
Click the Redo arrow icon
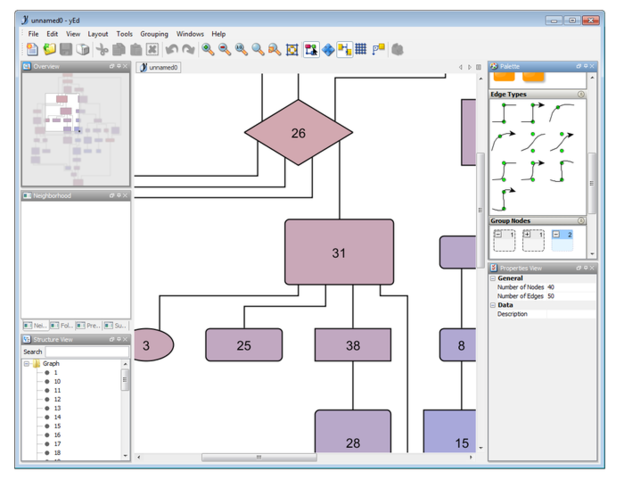188,49
